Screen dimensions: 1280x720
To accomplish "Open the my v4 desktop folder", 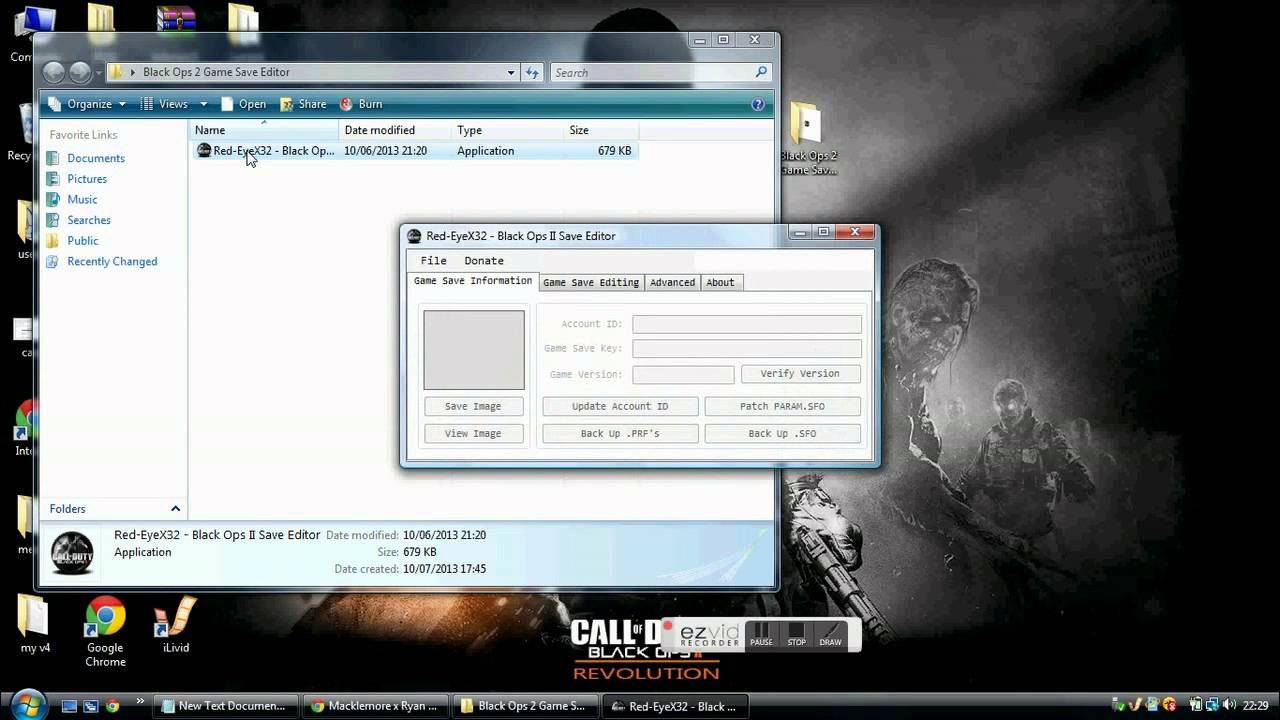I will click(x=36, y=627).
